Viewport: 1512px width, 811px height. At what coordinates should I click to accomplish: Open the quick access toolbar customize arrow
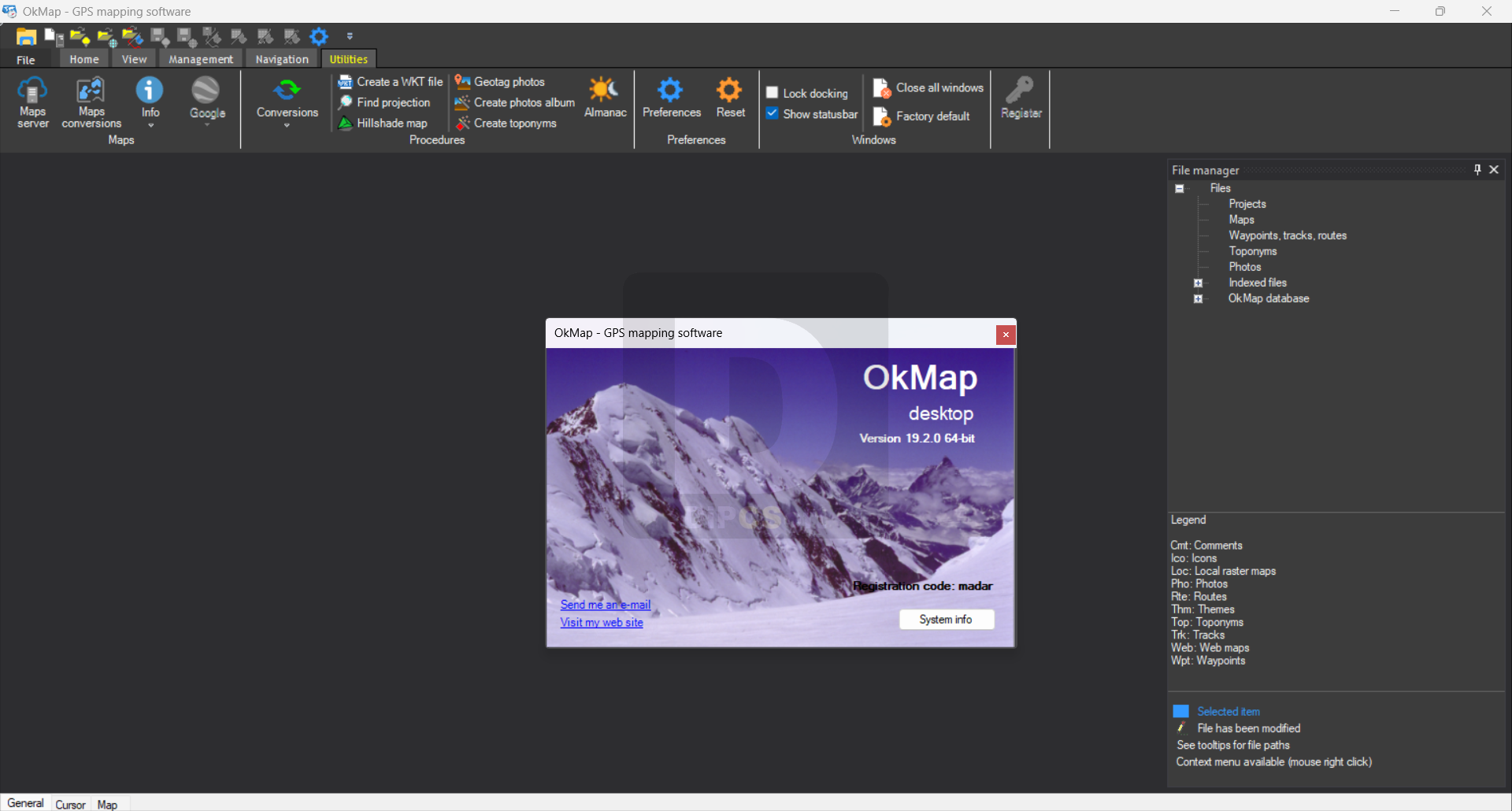tap(350, 36)
